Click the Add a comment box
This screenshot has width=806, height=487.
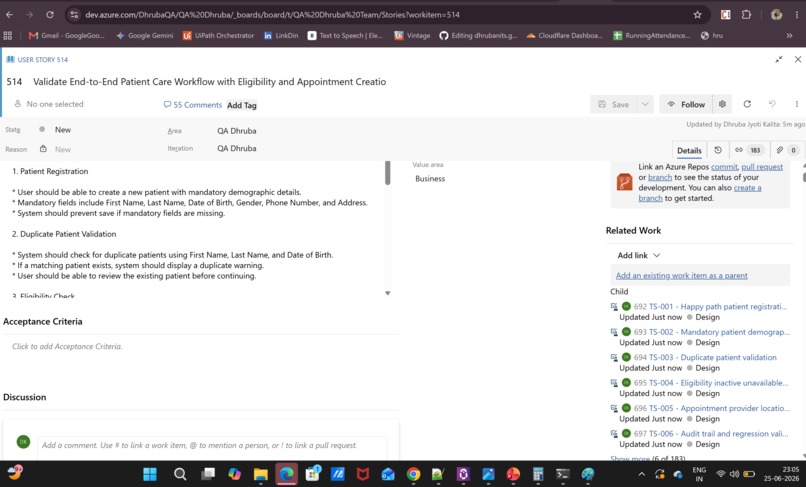[212, 445]
